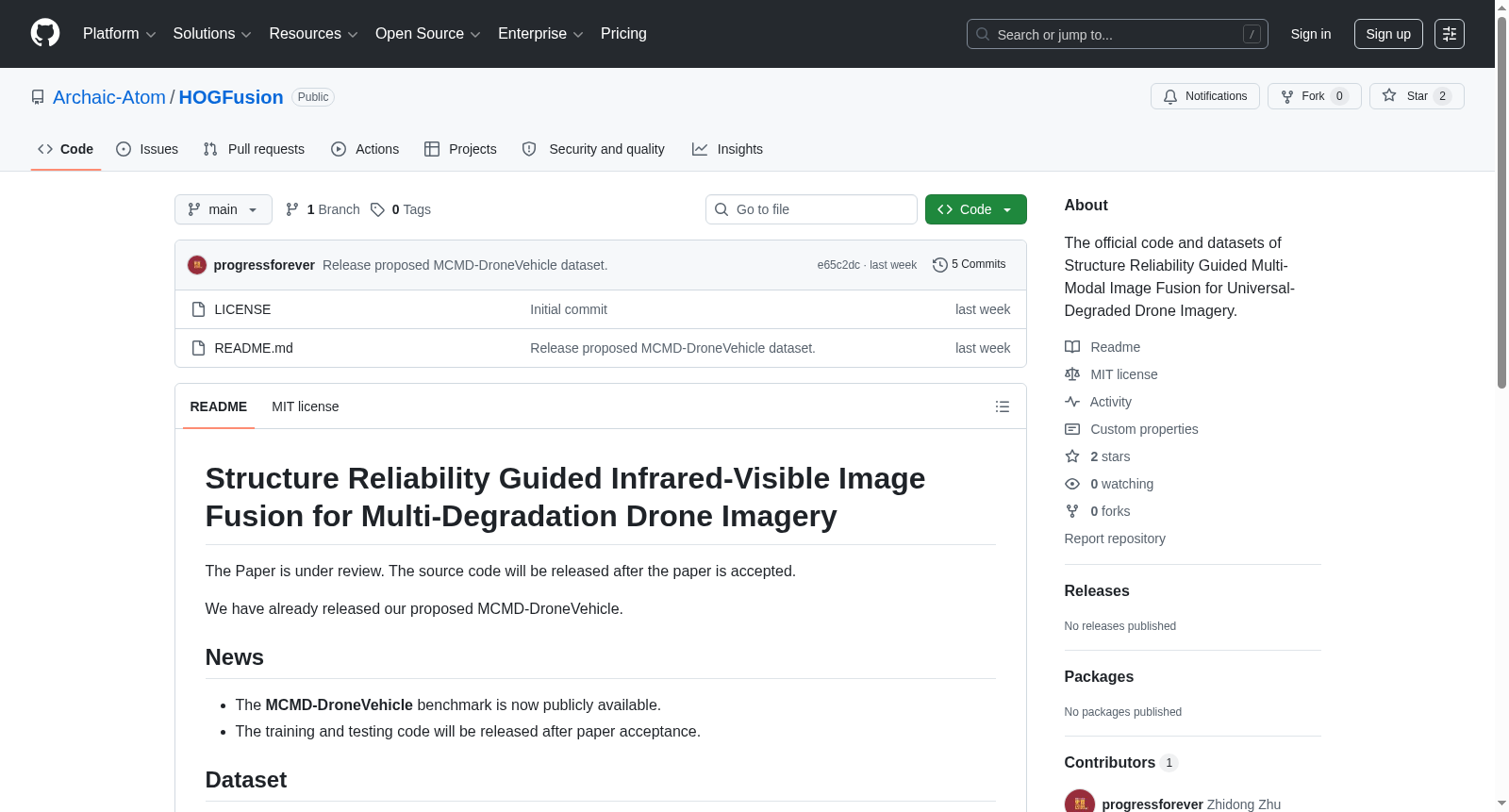Click the magnifier icon in the search bar
This screenshot has width=1509, height=812.
tap(983, 34)
